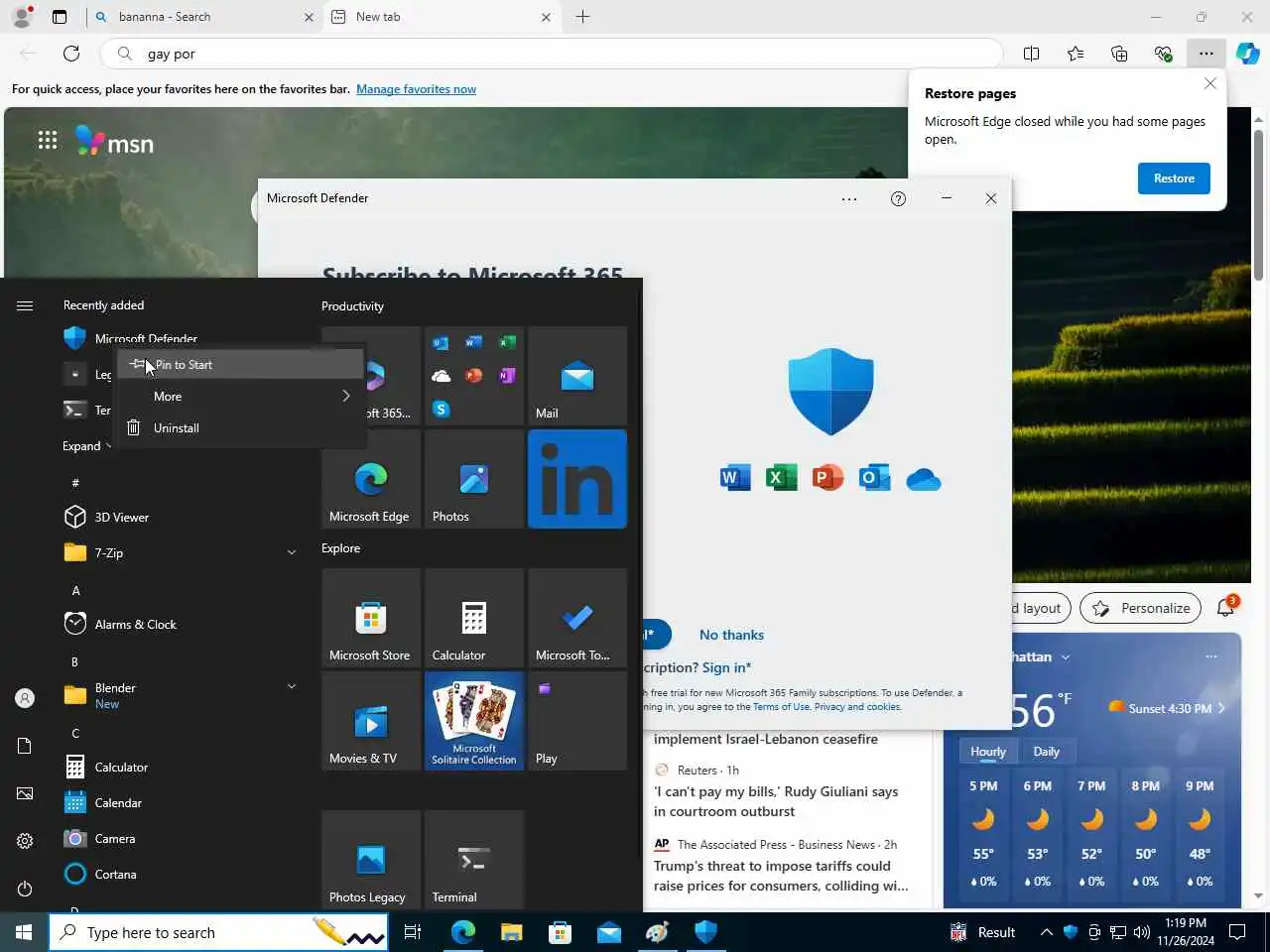This screenshot has height=952, width=1270.
Task: Click the Start menu hamburger icon
Action: tap(25, 305)
